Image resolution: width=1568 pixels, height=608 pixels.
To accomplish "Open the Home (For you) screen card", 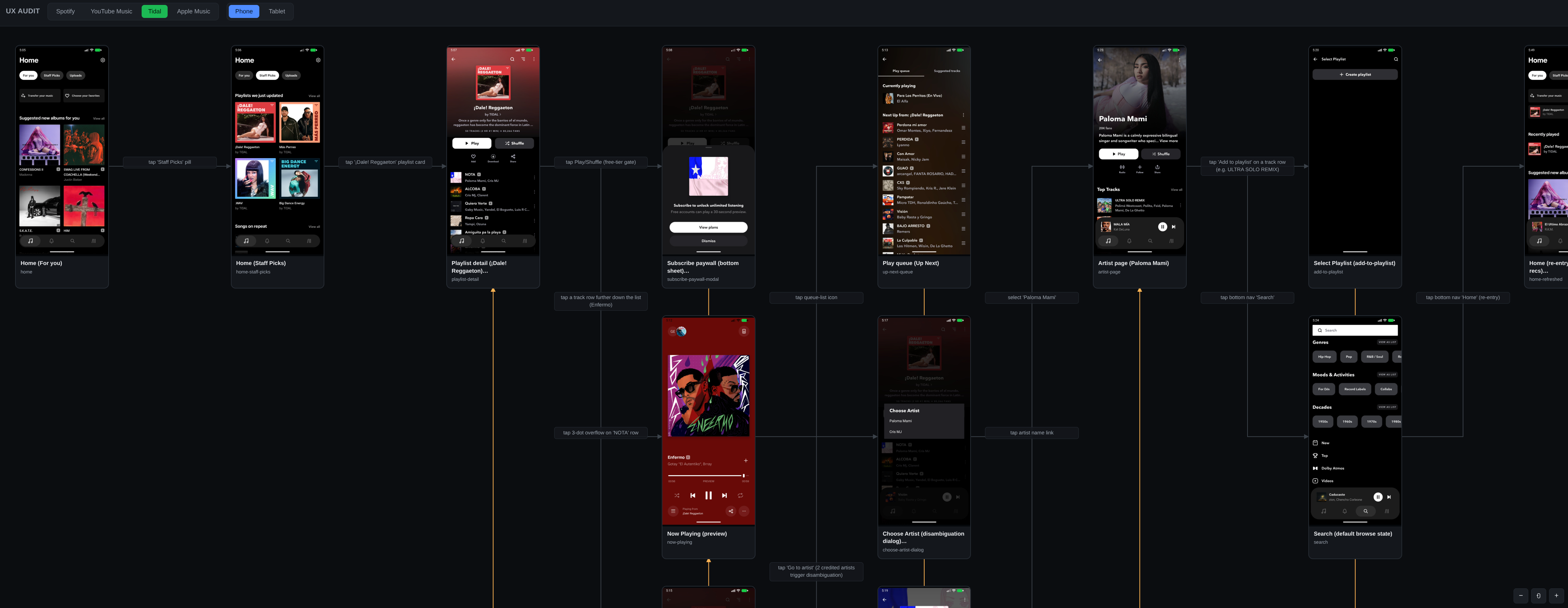I will (x=62, y=166).
